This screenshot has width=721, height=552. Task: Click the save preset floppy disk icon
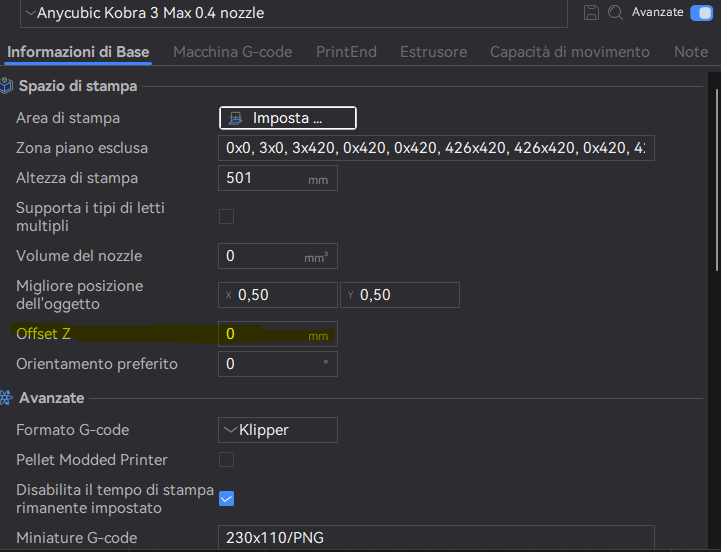591,12
